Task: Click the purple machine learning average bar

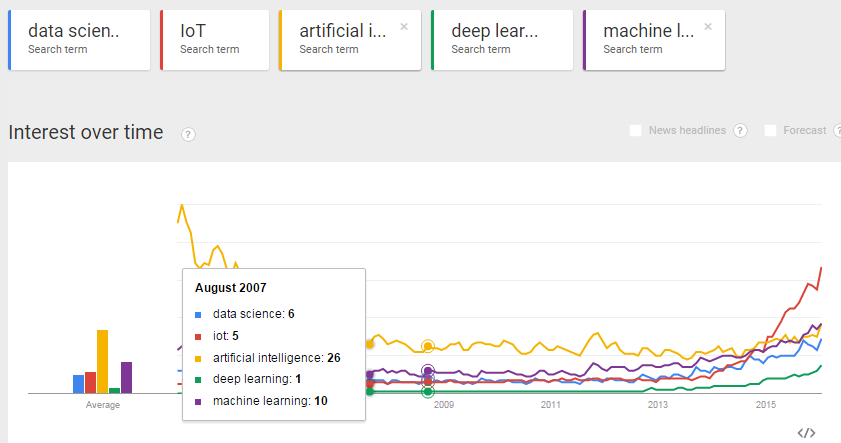Action: click(x=127, y=378)
